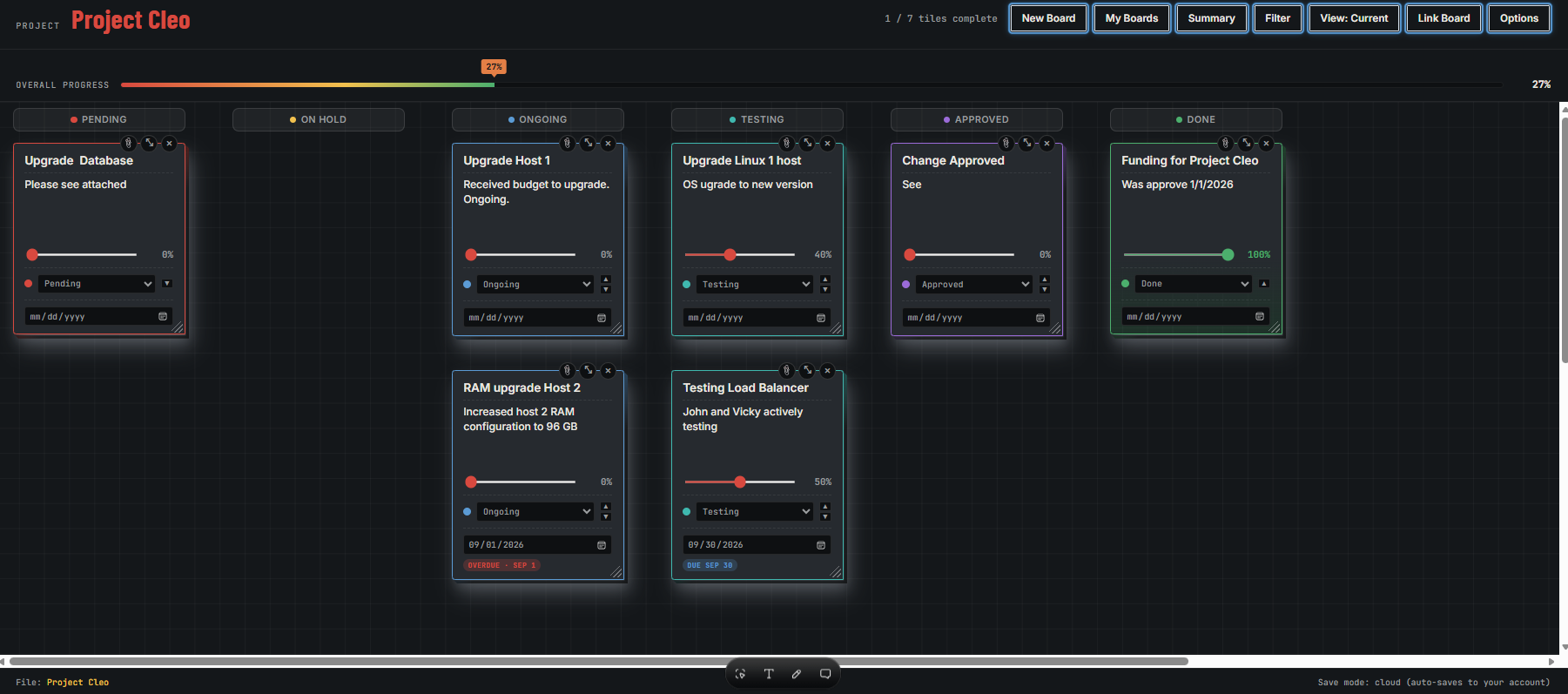The width and height of the screenshot is (1568, 694).
Task: Open status dropdown on Upgrade Host 1
Action: pyautogui.click(x=535, y=285)
